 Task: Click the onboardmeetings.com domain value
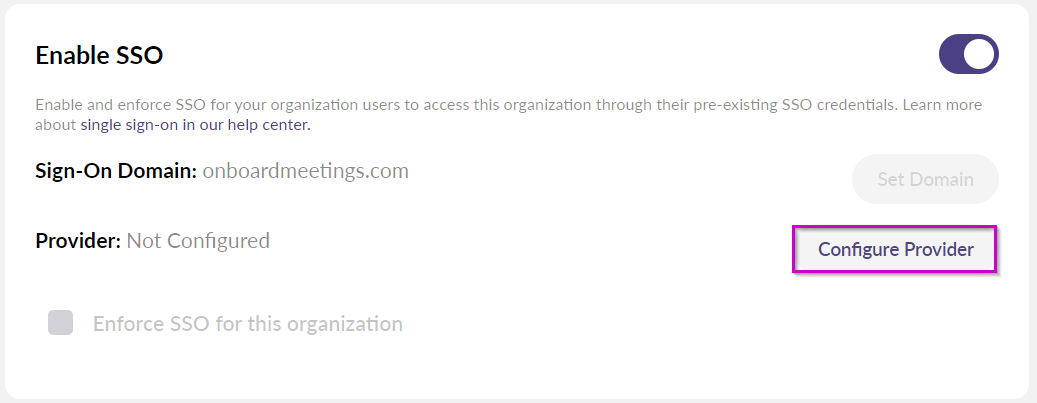pos(306,171)
